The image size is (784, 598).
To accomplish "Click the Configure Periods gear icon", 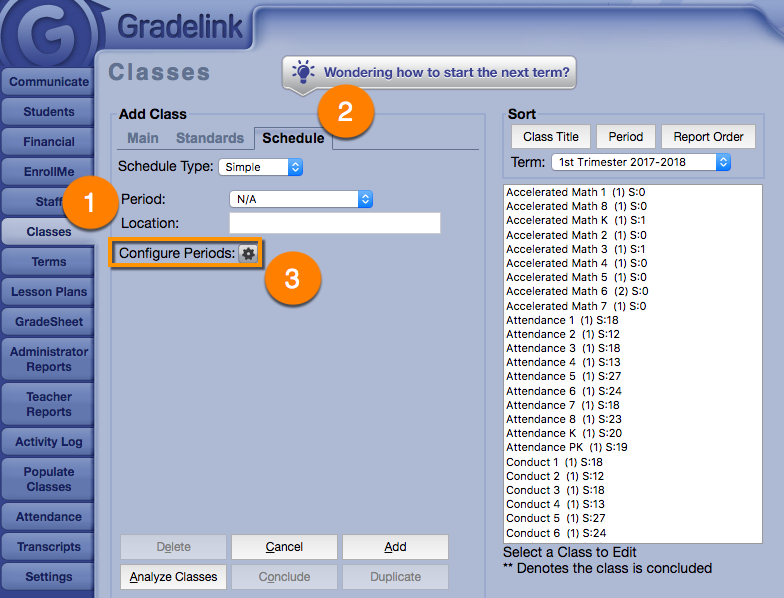I will point(248,254).
